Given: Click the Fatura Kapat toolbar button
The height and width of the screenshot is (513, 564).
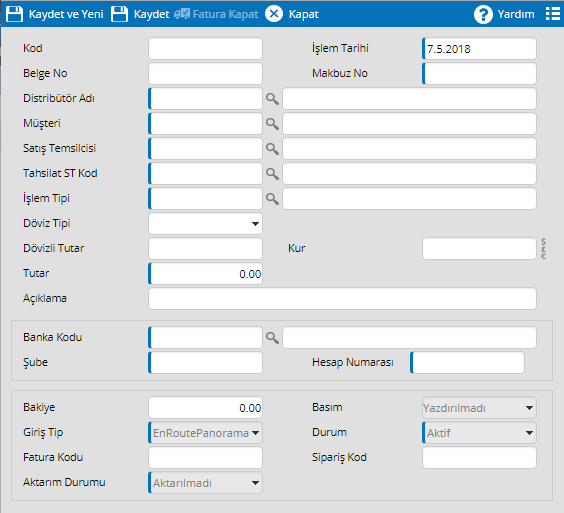Looking at the screenshot, I should tap(216, 14).
